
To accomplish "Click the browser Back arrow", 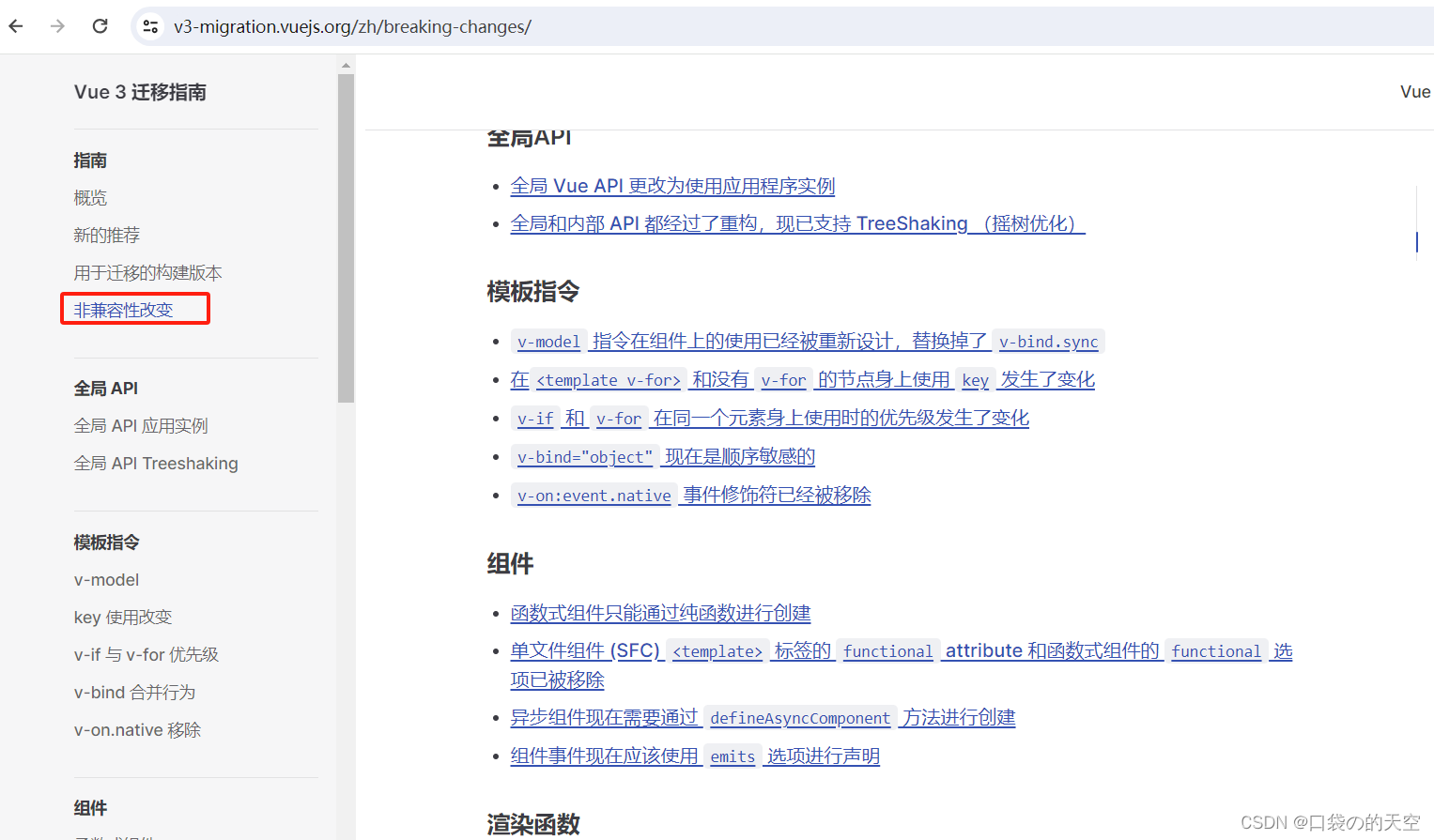I will [16, 26].
